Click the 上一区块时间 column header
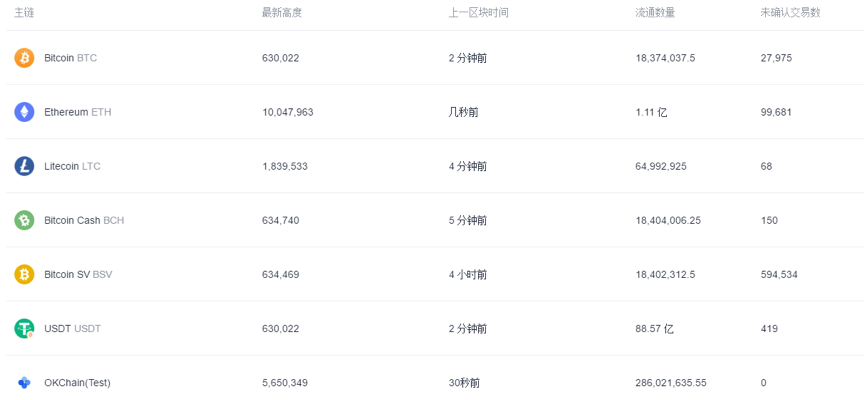Viewport: 864px width, 400px height. point(478,12)
